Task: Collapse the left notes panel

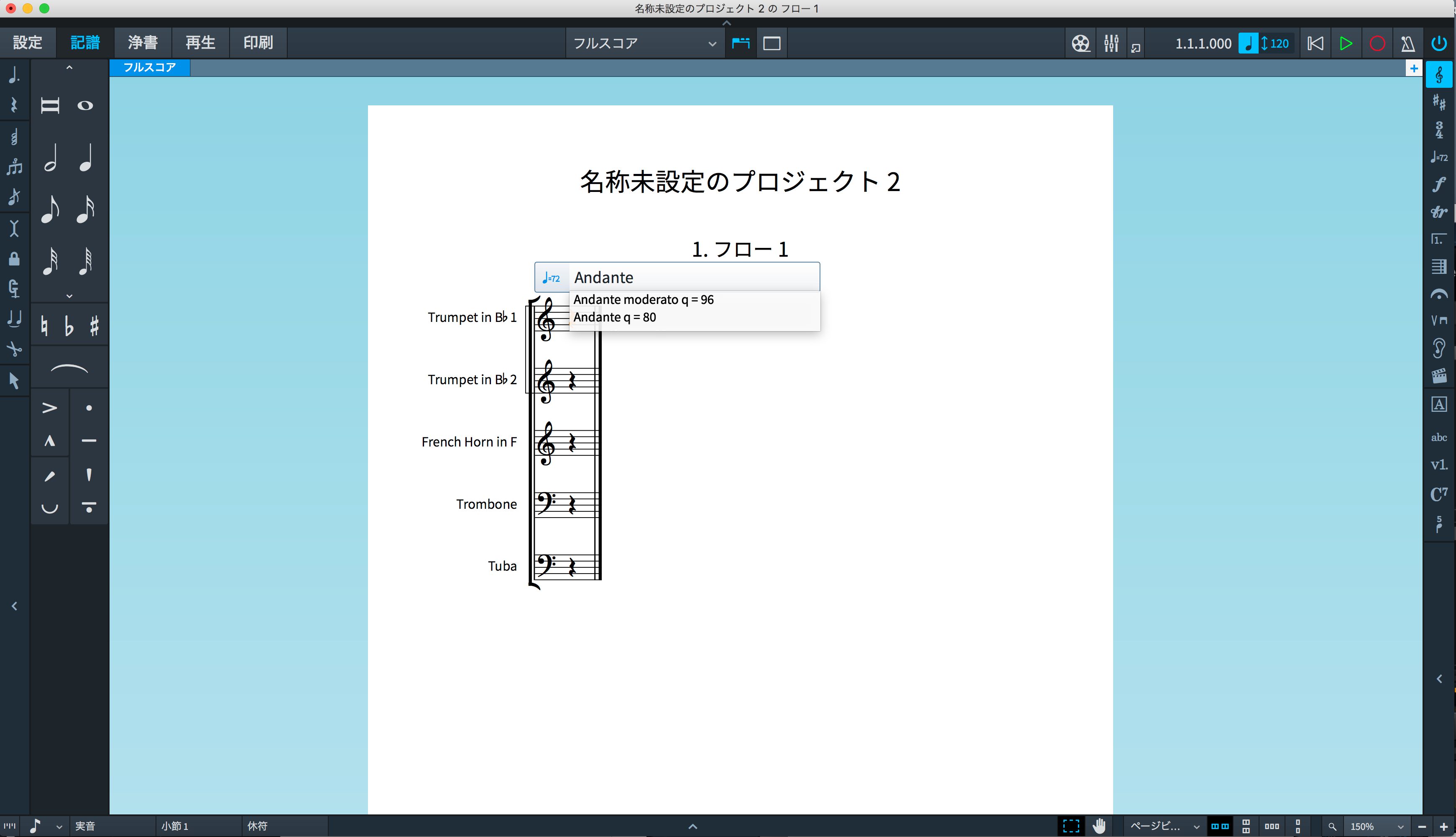Action: (x=14, y=606)
